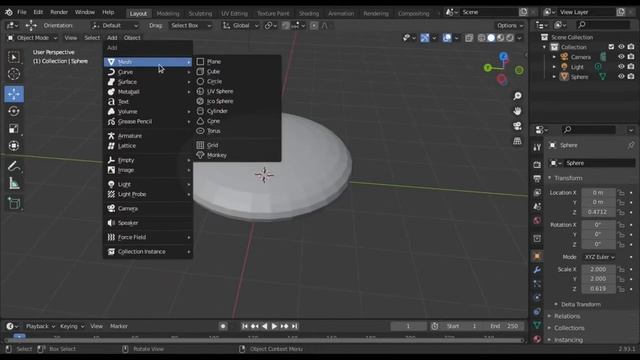Image resolution: width=640 pixels, height=360 pixels.
Task: Select the Annotate tool
Action: tap(14, 166)
